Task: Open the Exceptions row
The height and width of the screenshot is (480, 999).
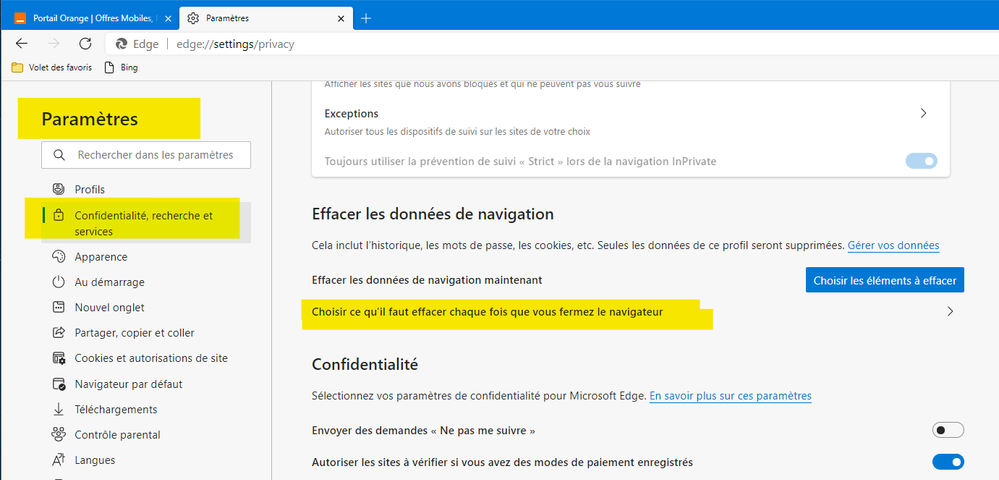Action: tap(631, 122)
